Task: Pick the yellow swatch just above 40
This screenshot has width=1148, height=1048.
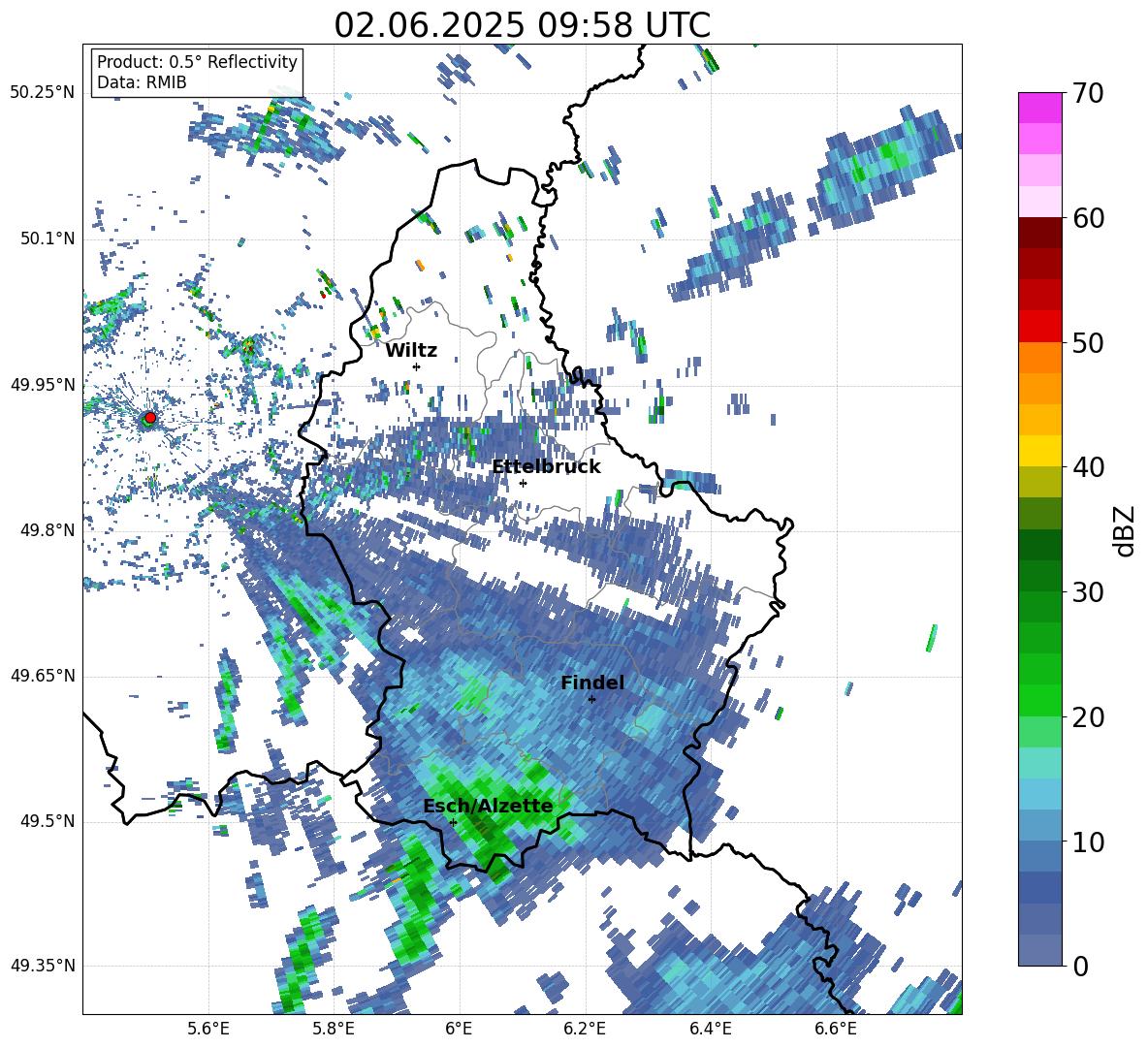Action: [1039, 451]
